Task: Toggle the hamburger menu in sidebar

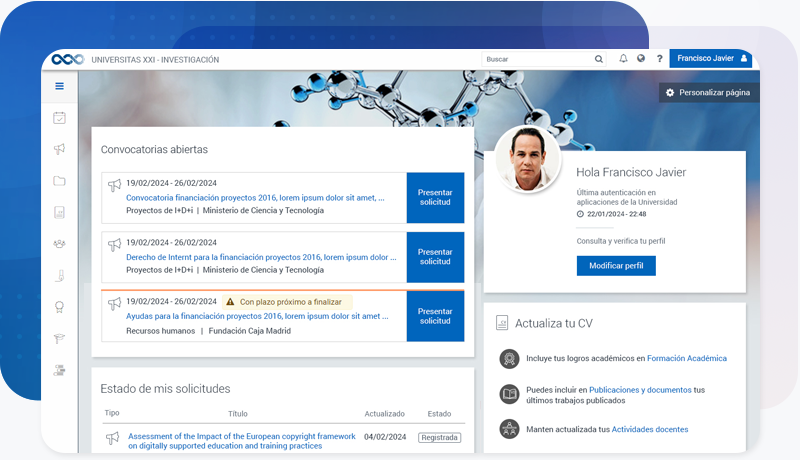Action: coord(59,87)
